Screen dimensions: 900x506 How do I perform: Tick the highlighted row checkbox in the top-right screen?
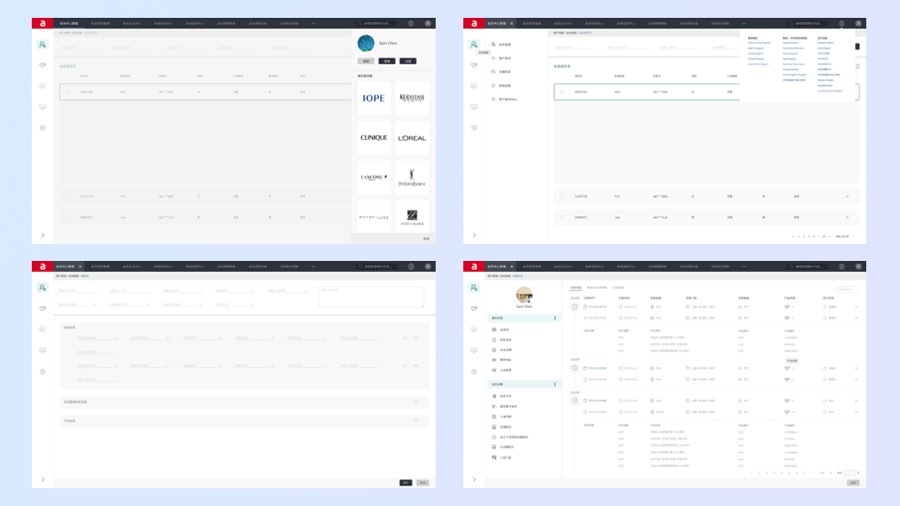click(x=562, y=92)
